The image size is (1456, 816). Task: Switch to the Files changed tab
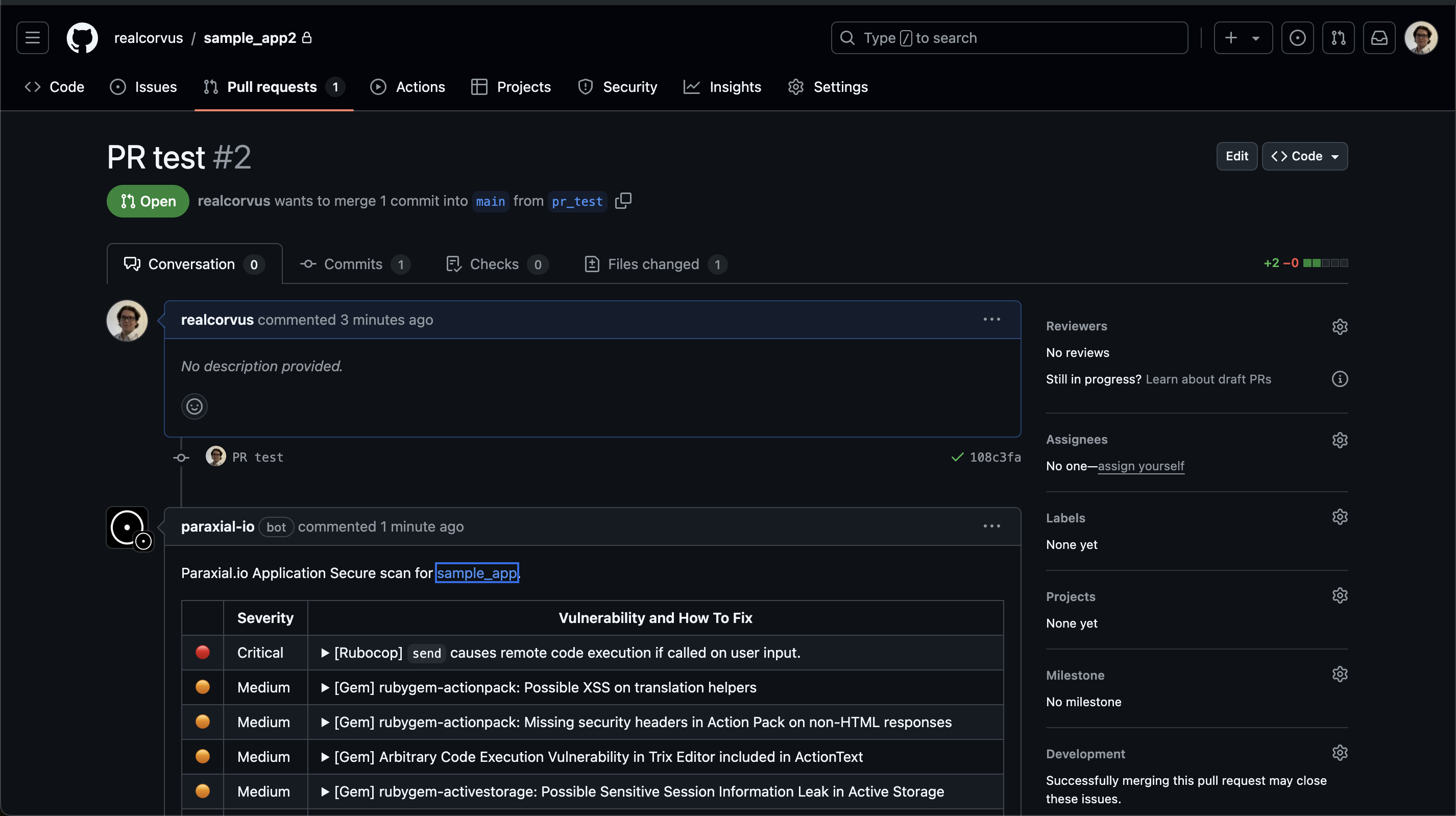pyautogui.click(x=656, y=264)
